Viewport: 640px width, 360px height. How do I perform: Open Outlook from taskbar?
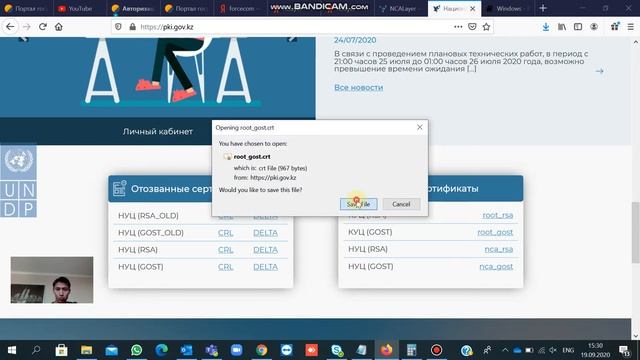click(187, 350)
